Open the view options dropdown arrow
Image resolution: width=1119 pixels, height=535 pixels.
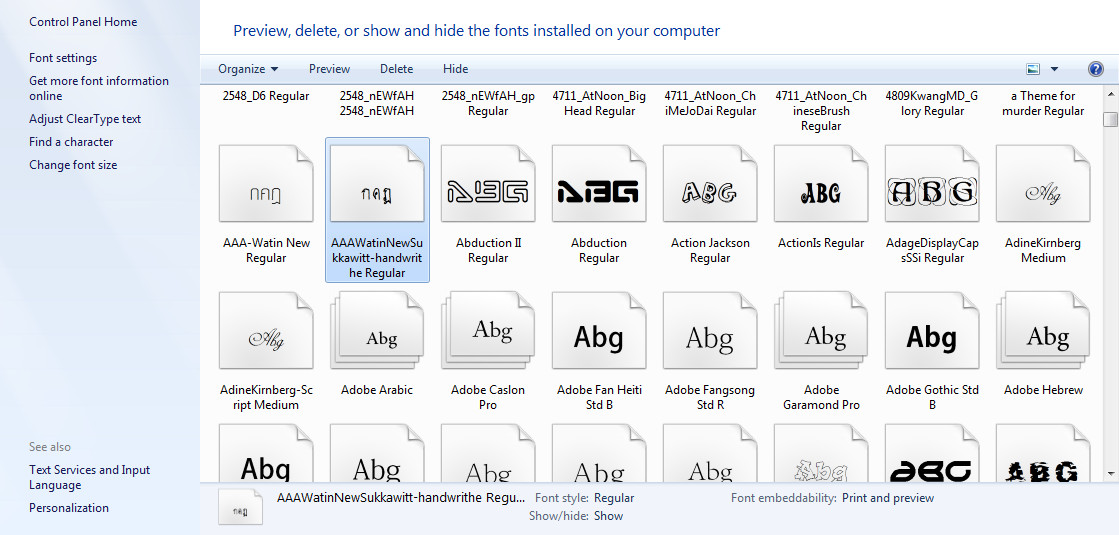[x=1054, y=69]
